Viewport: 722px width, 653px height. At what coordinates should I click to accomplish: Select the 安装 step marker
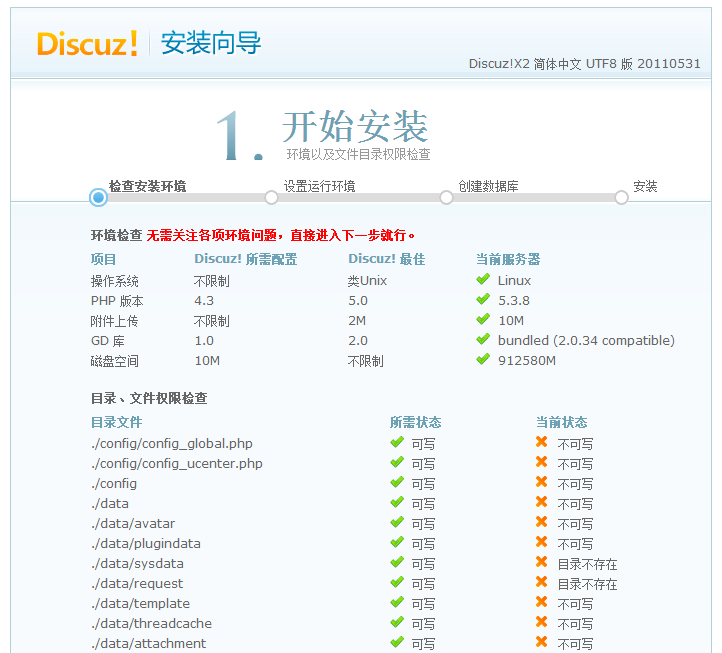tap(621, 198)
